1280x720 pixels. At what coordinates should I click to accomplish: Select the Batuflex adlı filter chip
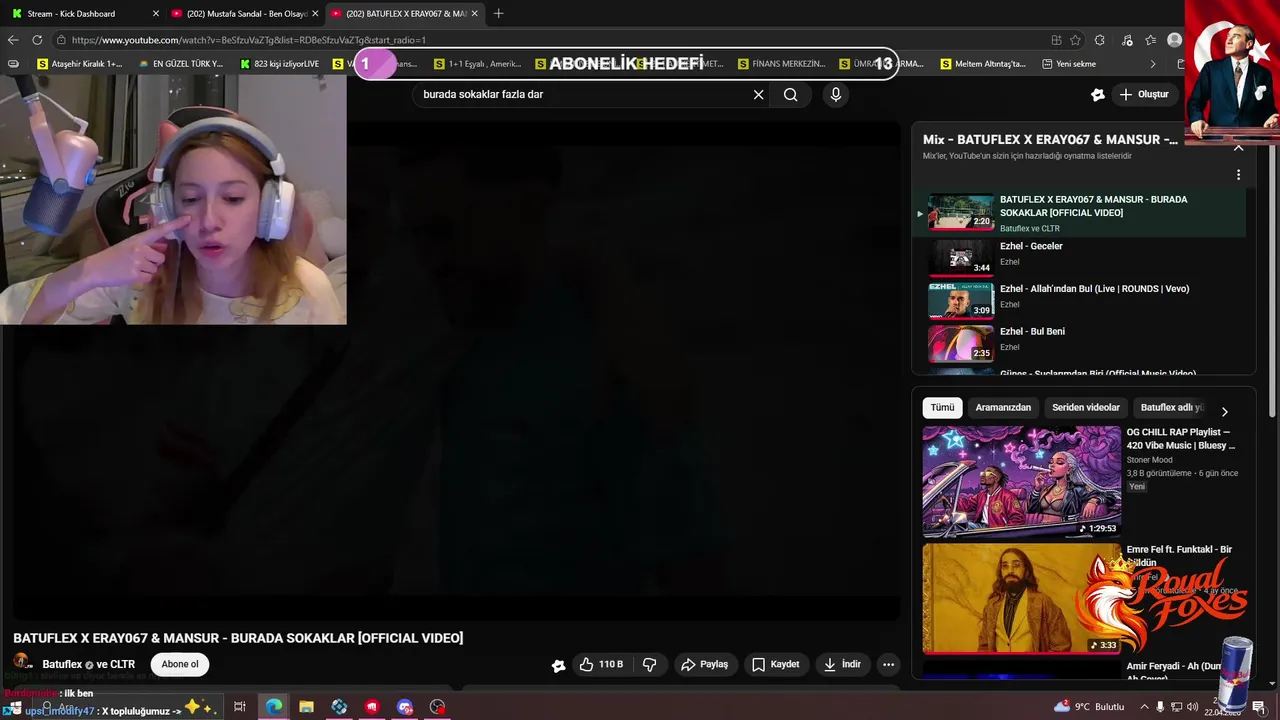click(x=1171, y=407)
